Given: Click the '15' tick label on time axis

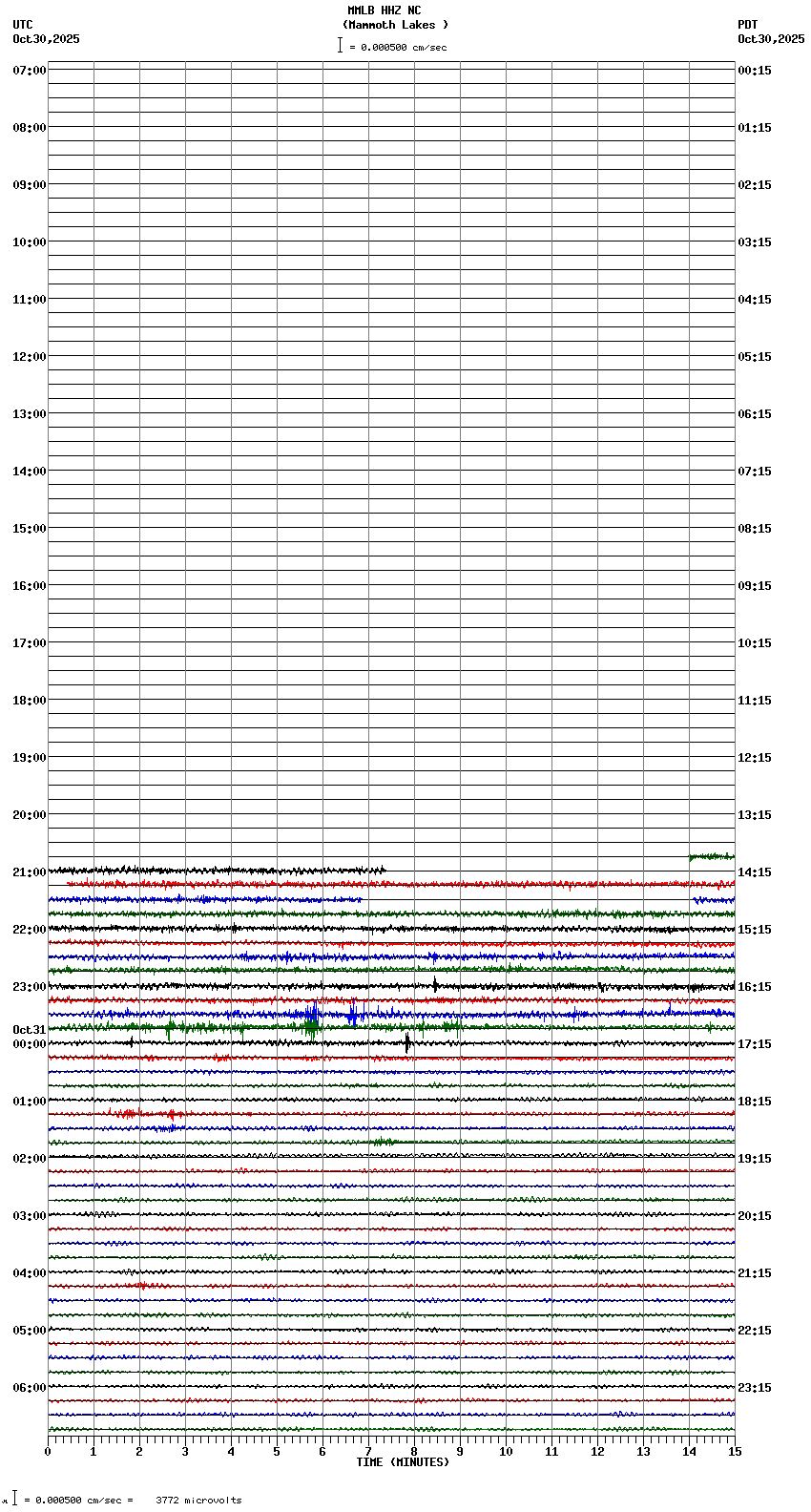Looking at the screenshot, I should (x=735, y=1452).
